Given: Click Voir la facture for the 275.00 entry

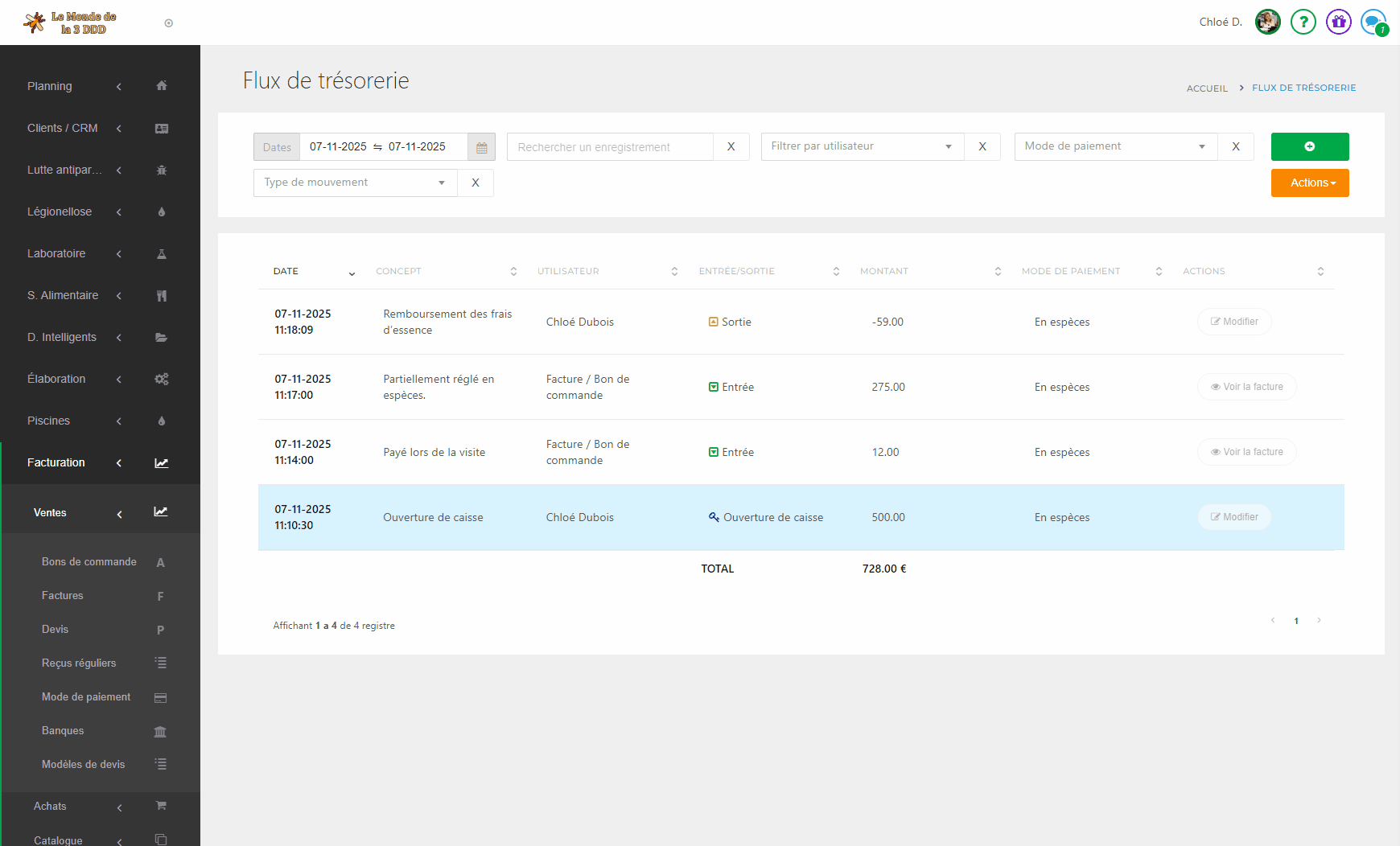Looking at the screenshot, I should click(1246, 387).
